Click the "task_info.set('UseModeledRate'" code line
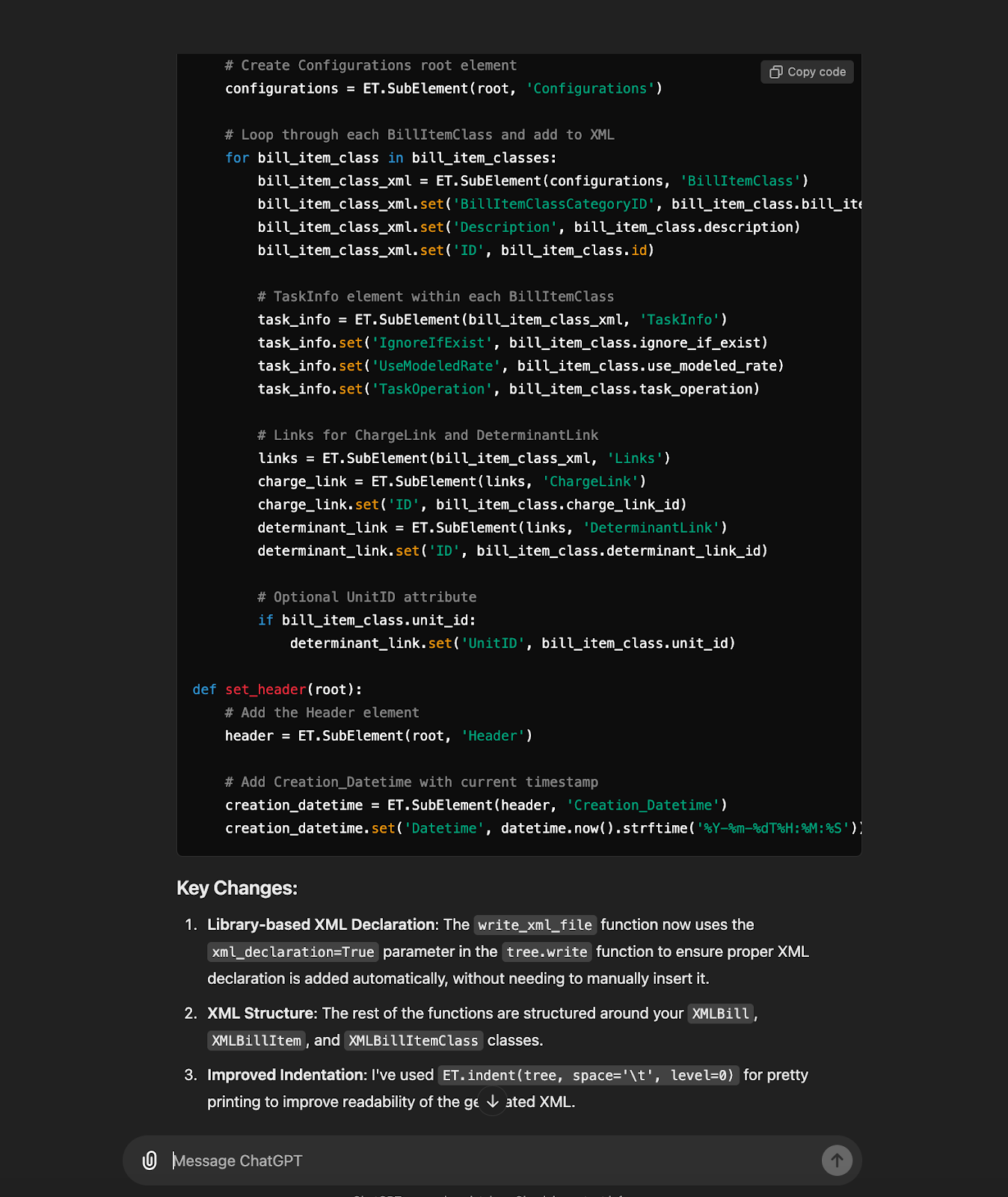Image resolution: width=1008 pixels, height=1197 pixels. pos(521,366)
